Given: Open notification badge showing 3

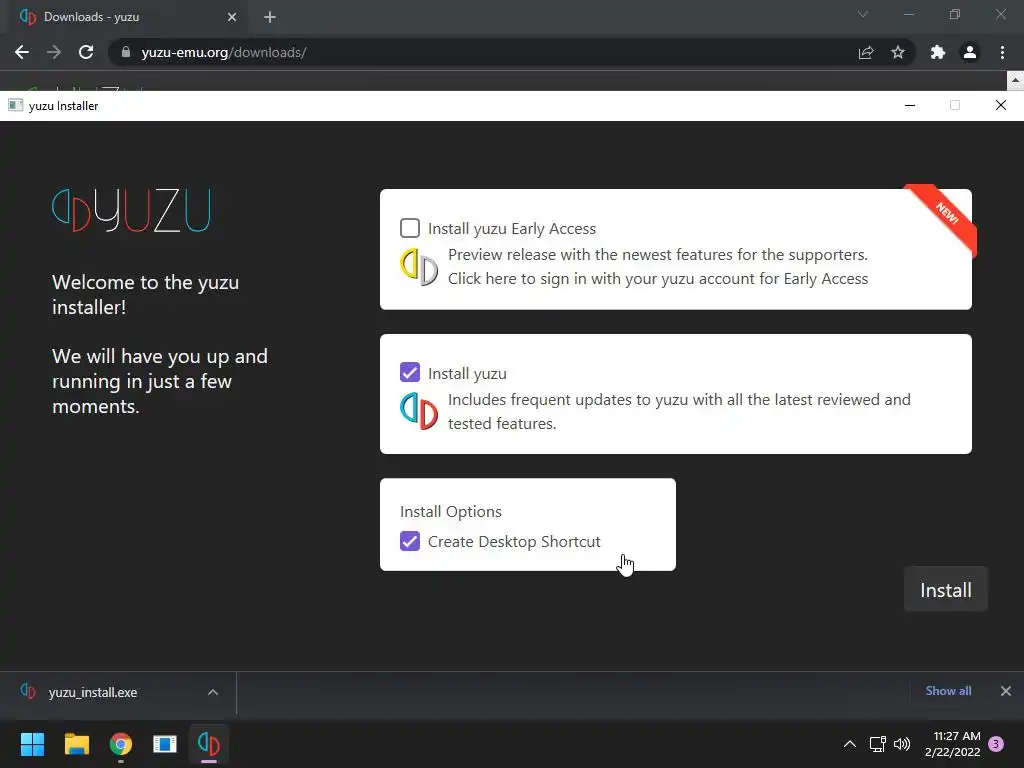Looking at the screenshot, I should (997, 744).
